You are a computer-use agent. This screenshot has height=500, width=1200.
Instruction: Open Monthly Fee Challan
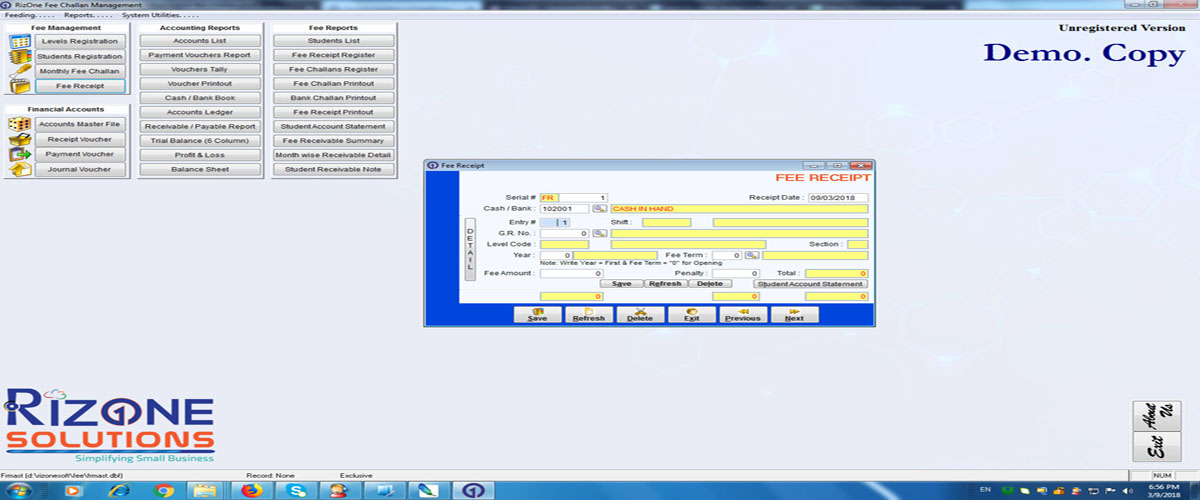coord(80,72)
